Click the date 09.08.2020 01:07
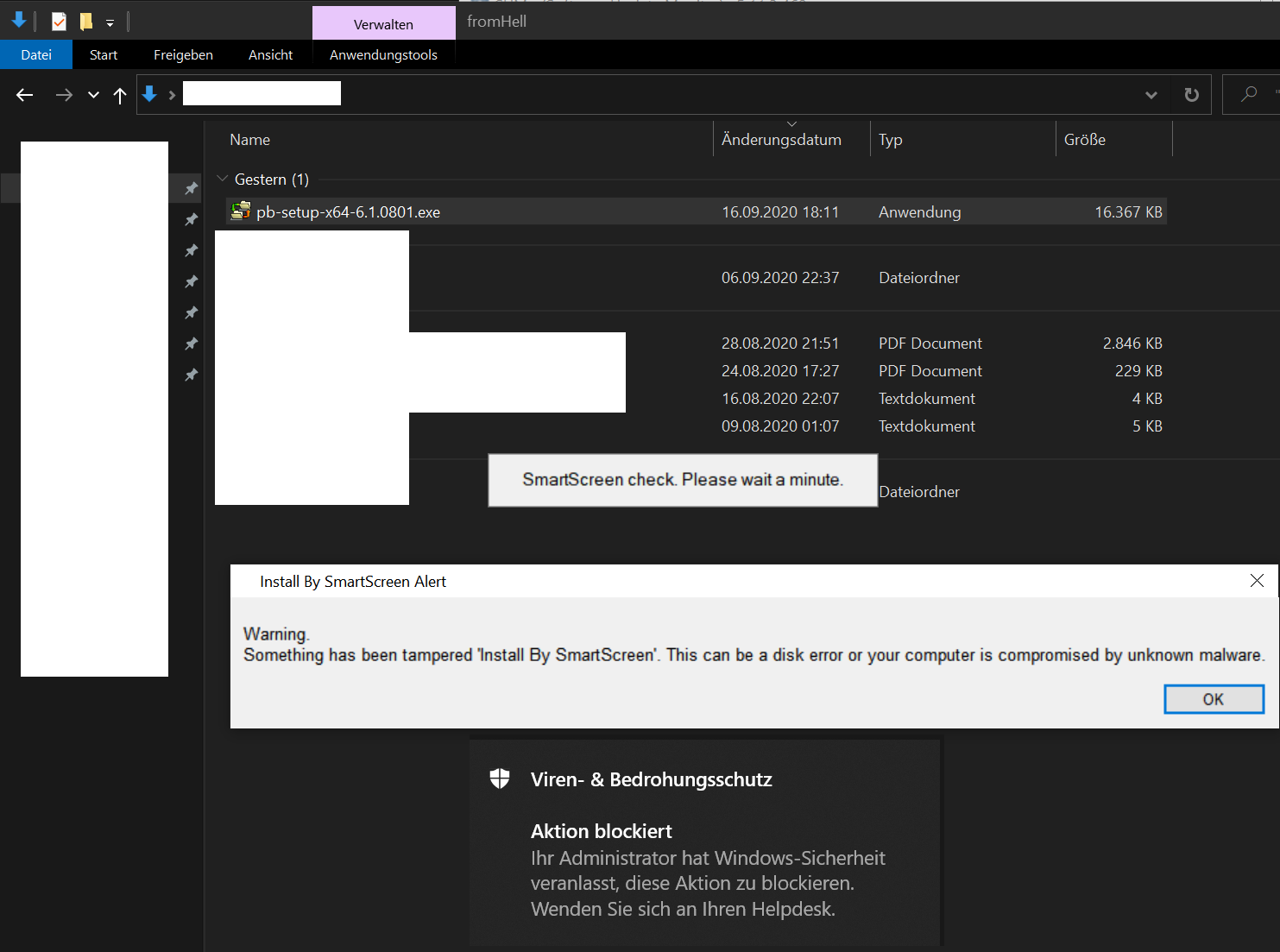Viewport: 1280px width, 952px height. [780, 426]
